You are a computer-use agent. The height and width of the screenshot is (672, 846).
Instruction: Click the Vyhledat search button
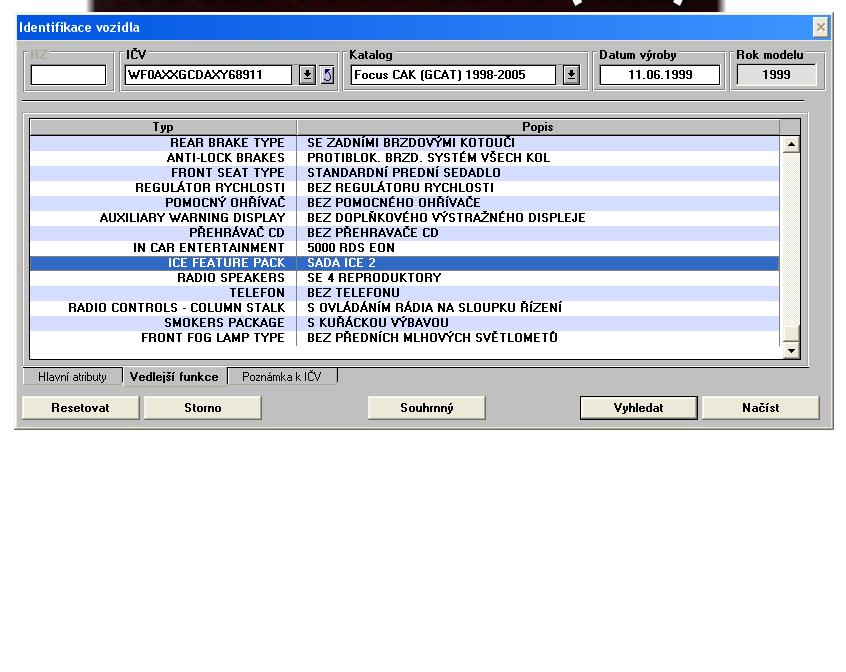tap(639, 408)
